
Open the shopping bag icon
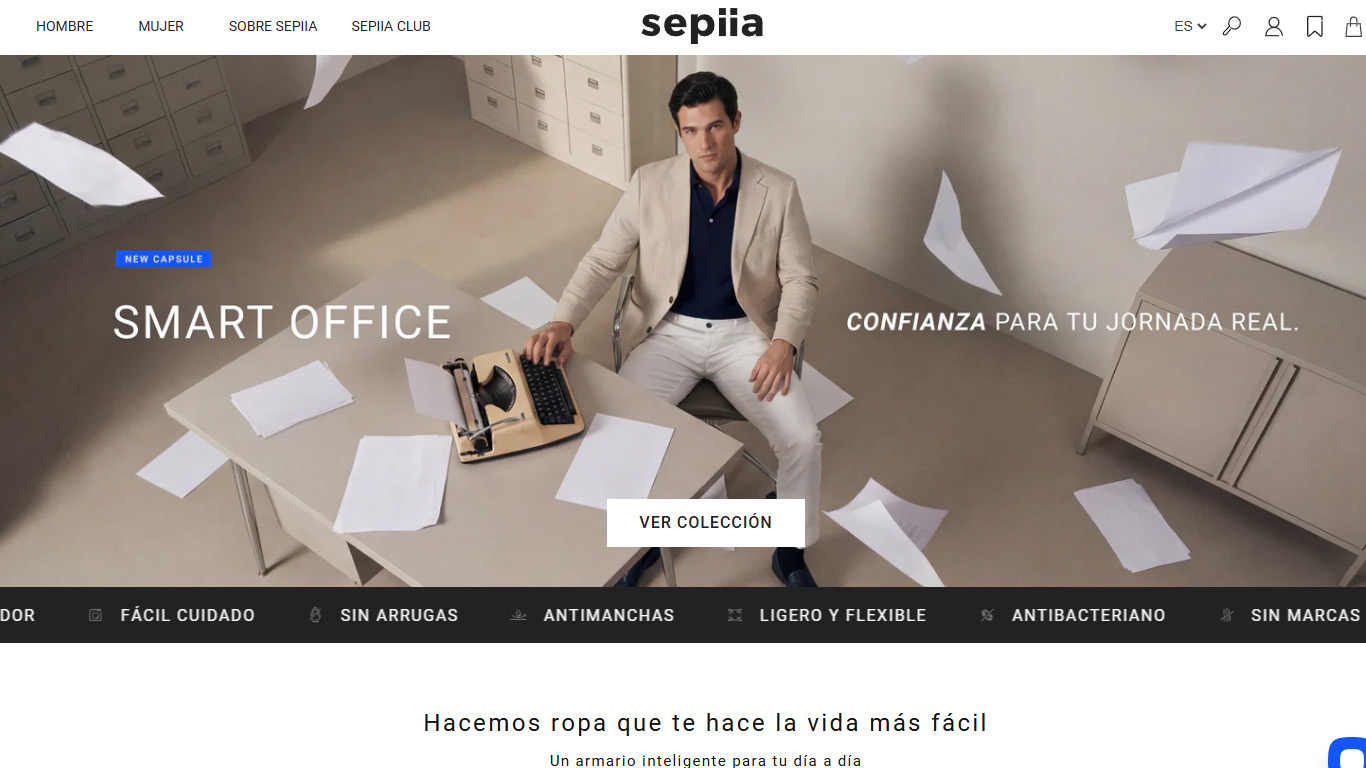tap(1353, 26)
